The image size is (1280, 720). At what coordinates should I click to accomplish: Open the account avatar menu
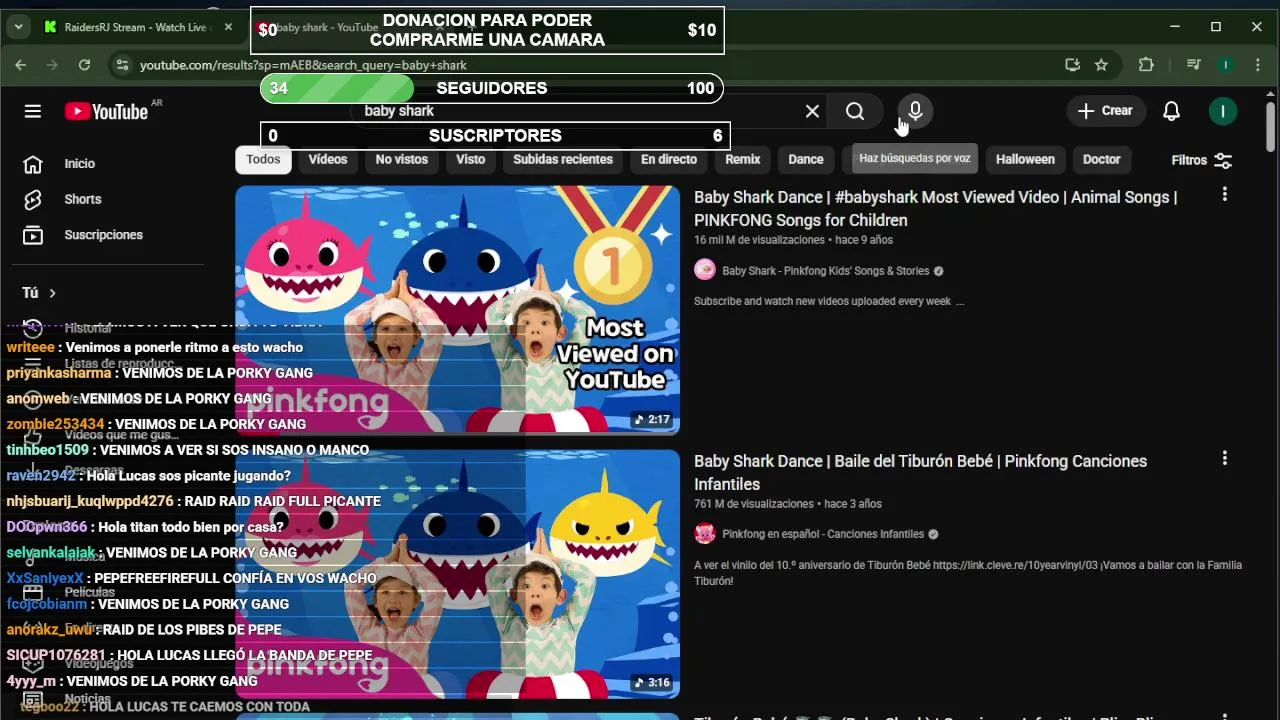(1222, 111)
